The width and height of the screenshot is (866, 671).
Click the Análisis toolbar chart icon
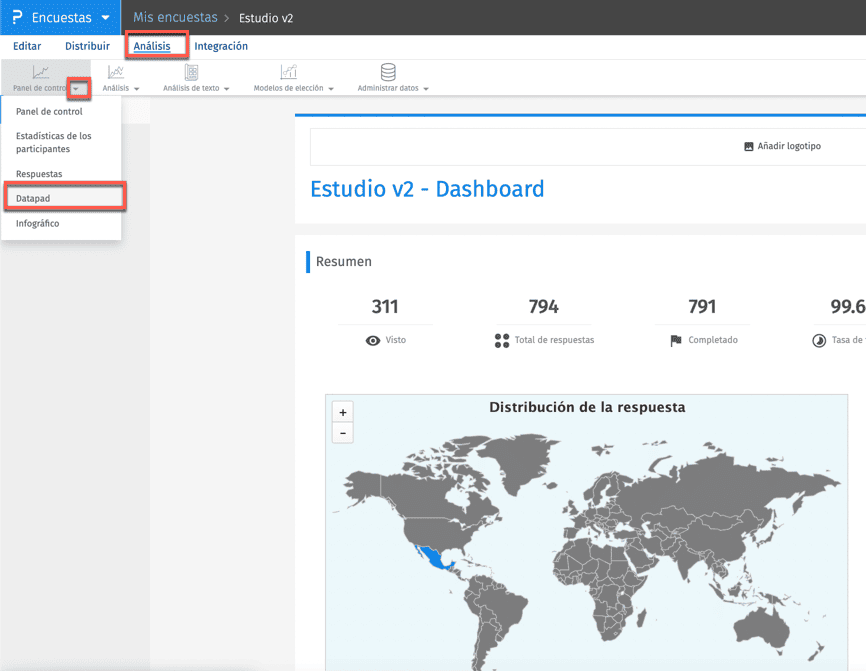pyautogui.click(x=116, y=72)
